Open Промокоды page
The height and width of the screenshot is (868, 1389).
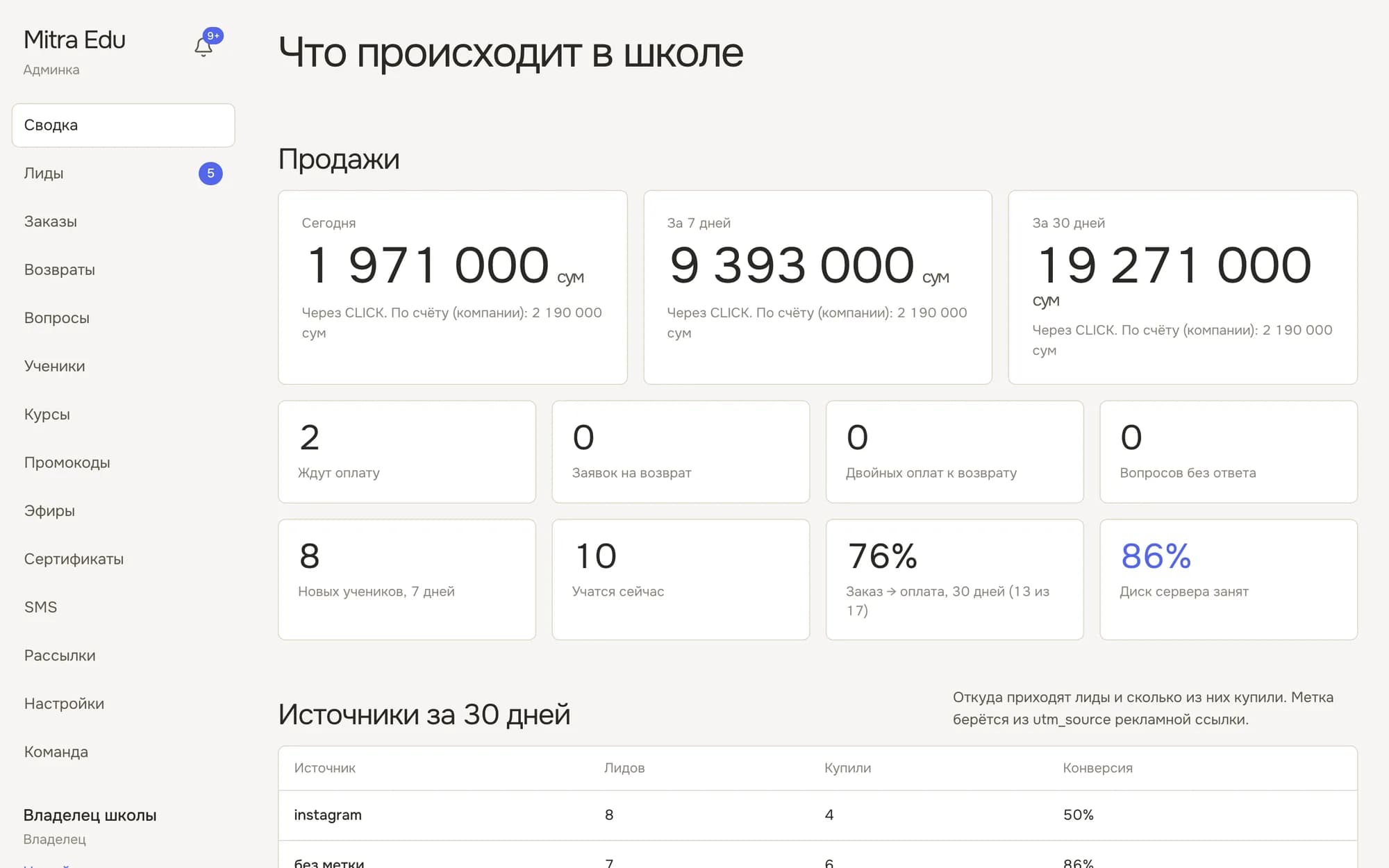[x=123, y=462]
